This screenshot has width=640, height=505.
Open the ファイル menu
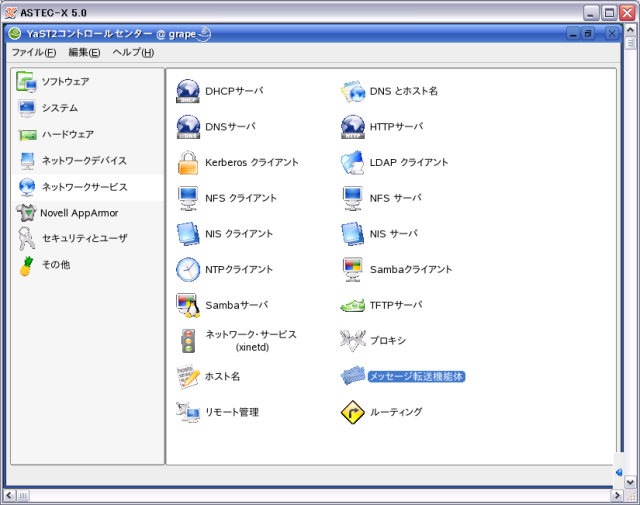[33, 52]
